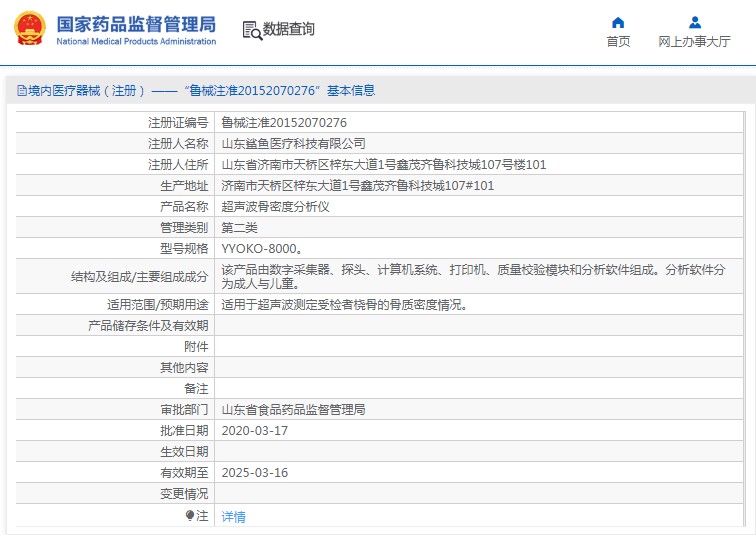The height and width of the screenshot is (535, 756).
Task: Click the 结构及组成 description text
Action: (473, 276)
